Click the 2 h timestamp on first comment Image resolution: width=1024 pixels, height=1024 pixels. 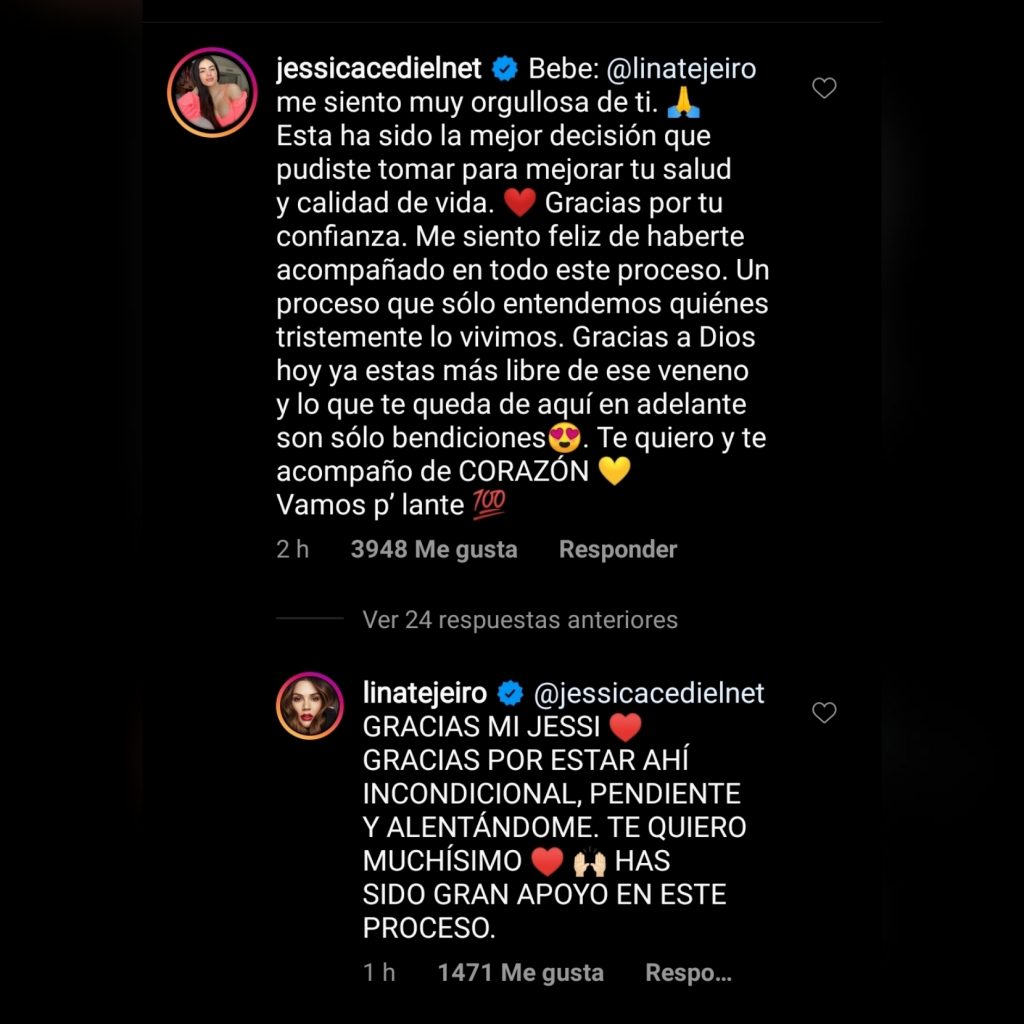[292, 549]
